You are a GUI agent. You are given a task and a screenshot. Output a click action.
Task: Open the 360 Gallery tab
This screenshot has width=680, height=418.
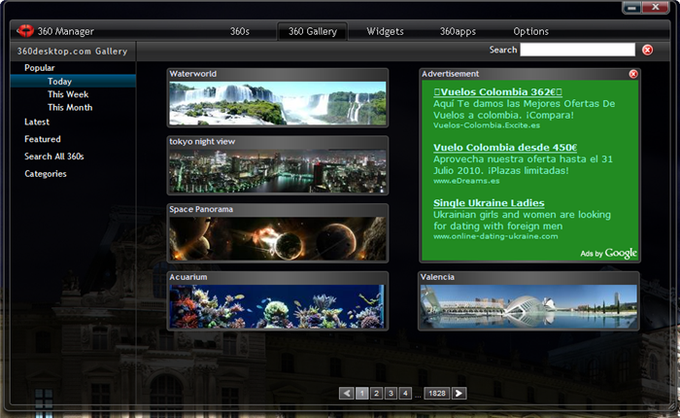[x=313, y=31]
